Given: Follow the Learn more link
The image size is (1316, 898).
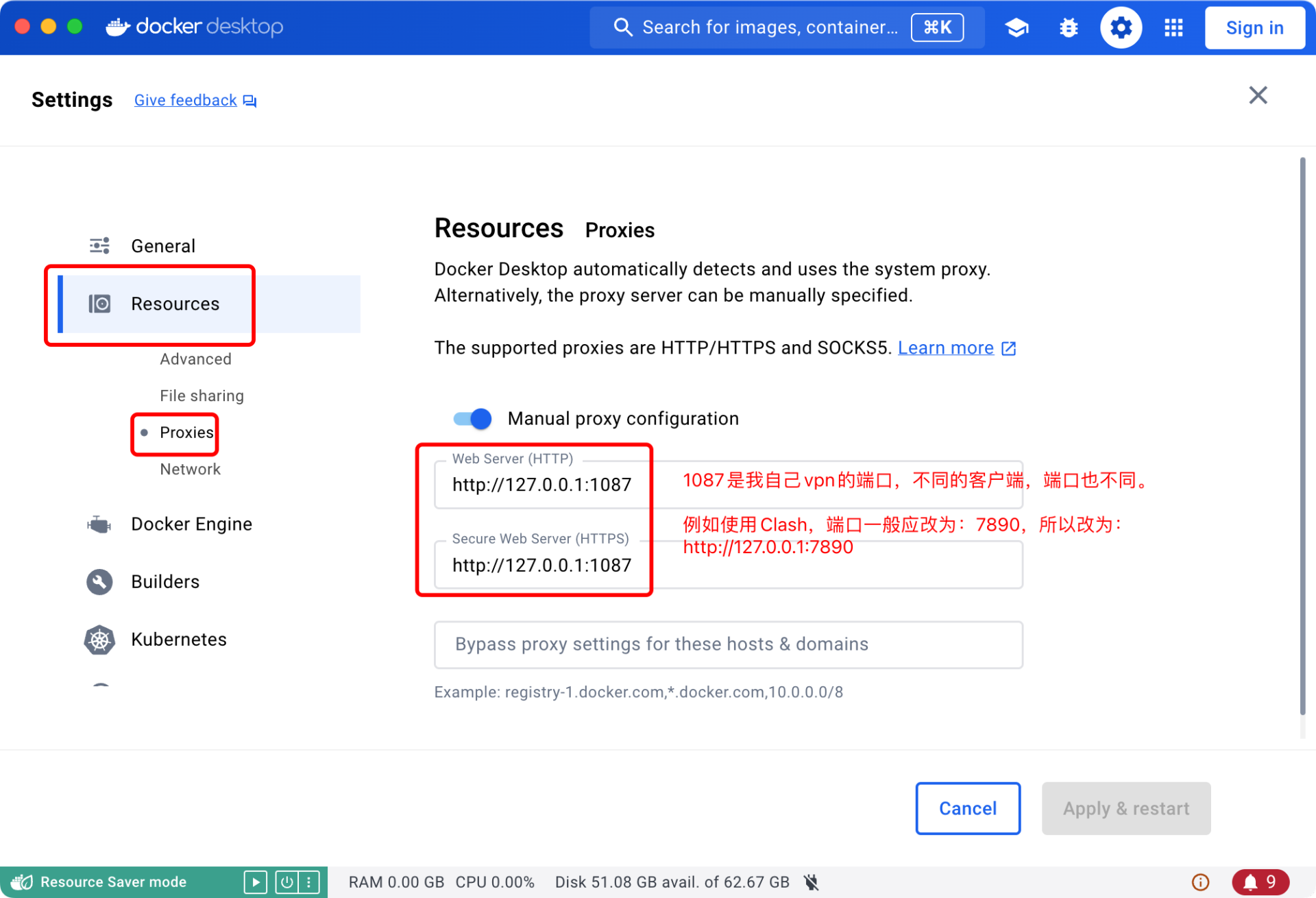Looking at the screenshot, I should tap(945, 348).
